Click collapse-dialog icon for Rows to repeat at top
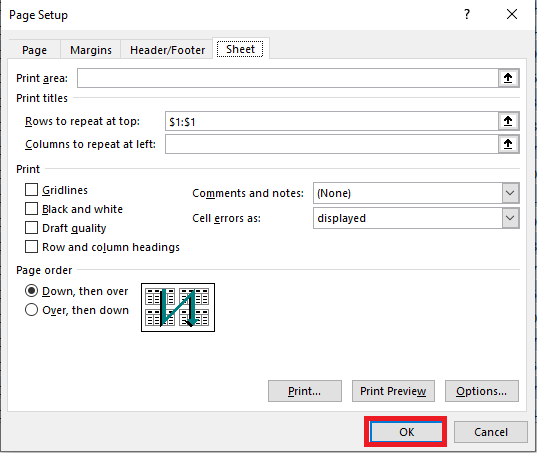The height and width of the screenshot is (453, 537). [x=508, y=121]
